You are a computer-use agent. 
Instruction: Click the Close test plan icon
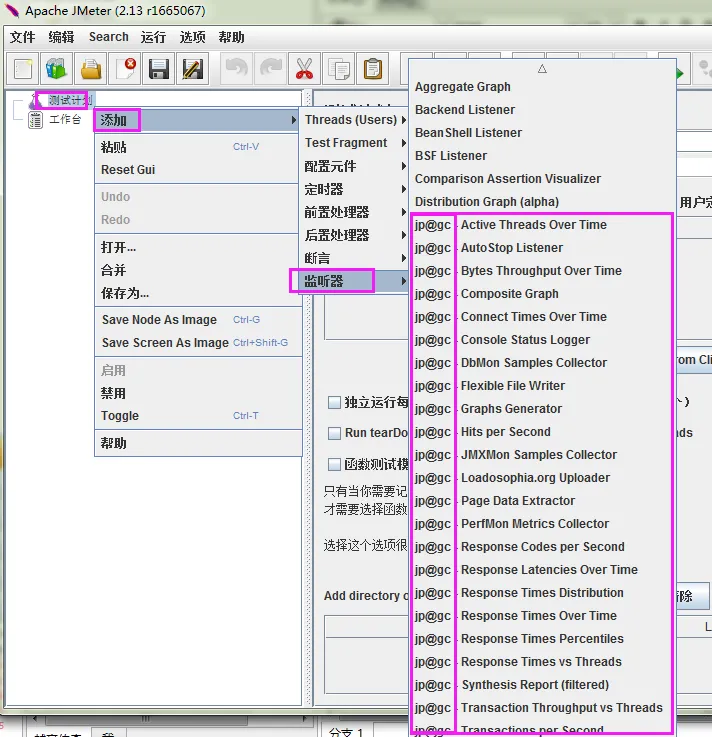pos(125,69)
